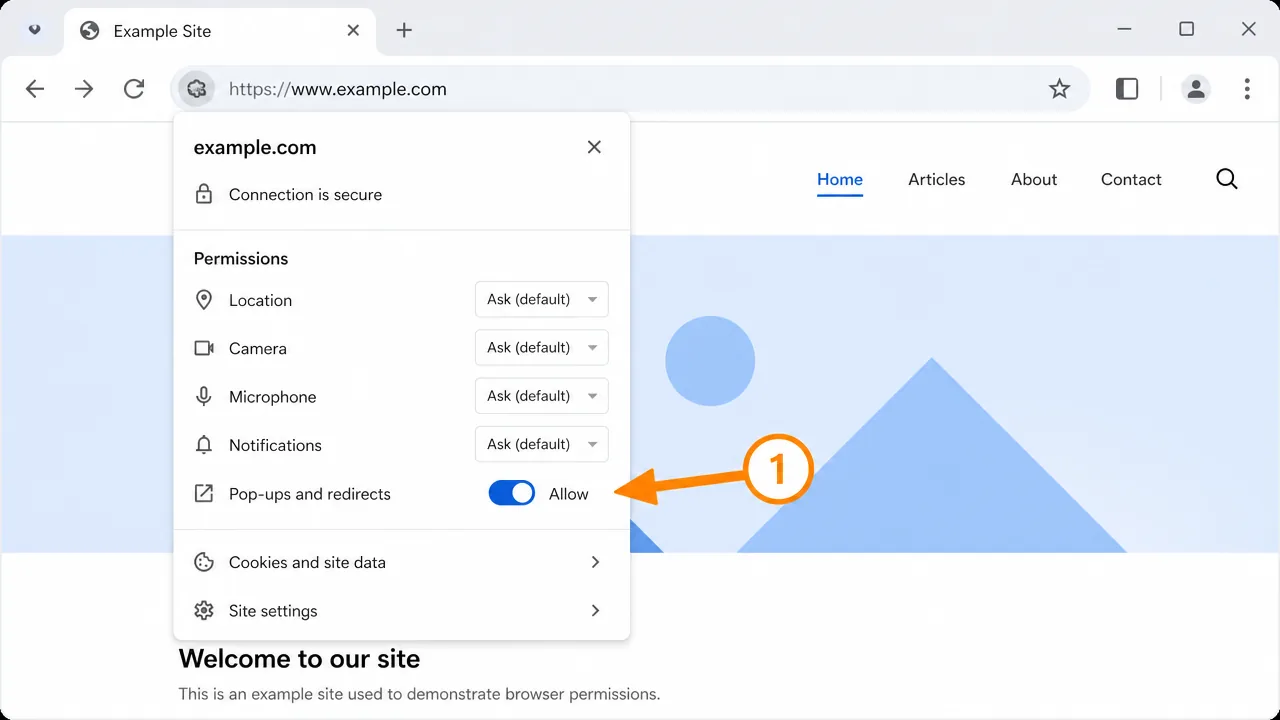Open the Home nav link
The height and width of the screenshot is (720, 1280).
(x=840, y=180)
